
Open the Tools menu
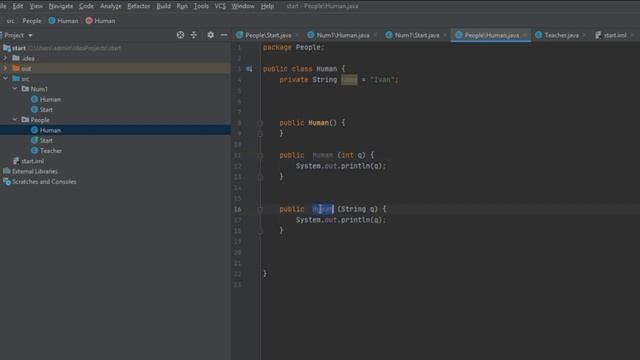[201, 6]
